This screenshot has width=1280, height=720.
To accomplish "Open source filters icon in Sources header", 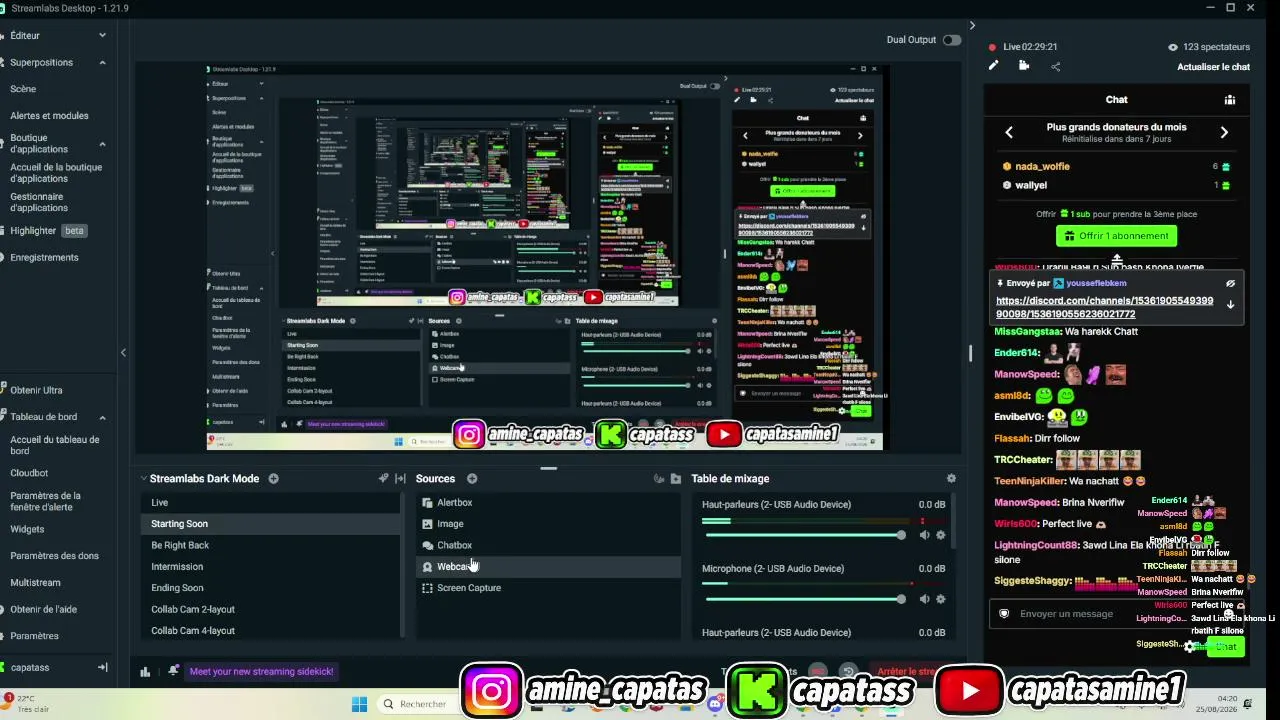I will (x=658, y=479).
